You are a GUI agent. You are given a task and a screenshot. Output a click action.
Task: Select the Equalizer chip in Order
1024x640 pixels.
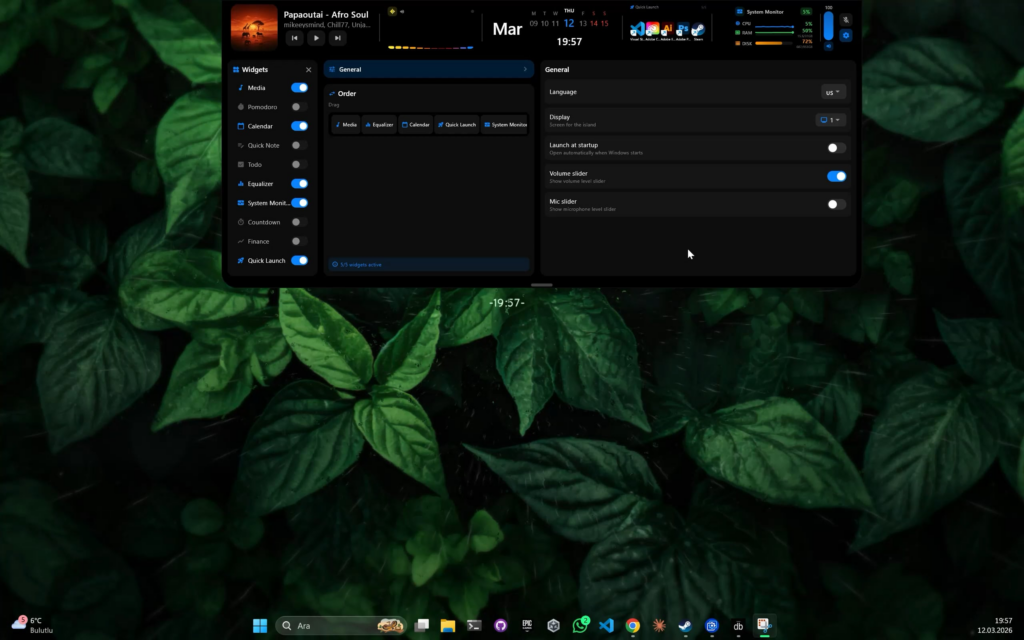(x=379, y=125)
